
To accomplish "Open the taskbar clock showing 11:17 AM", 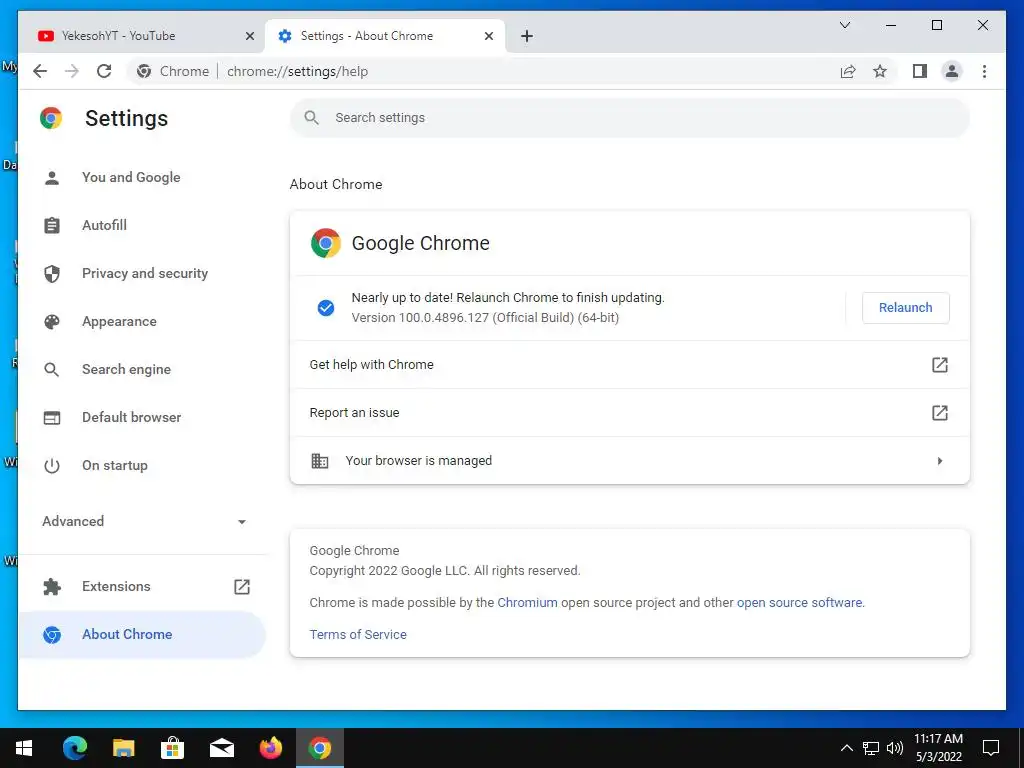I will [x=938, y=748].
